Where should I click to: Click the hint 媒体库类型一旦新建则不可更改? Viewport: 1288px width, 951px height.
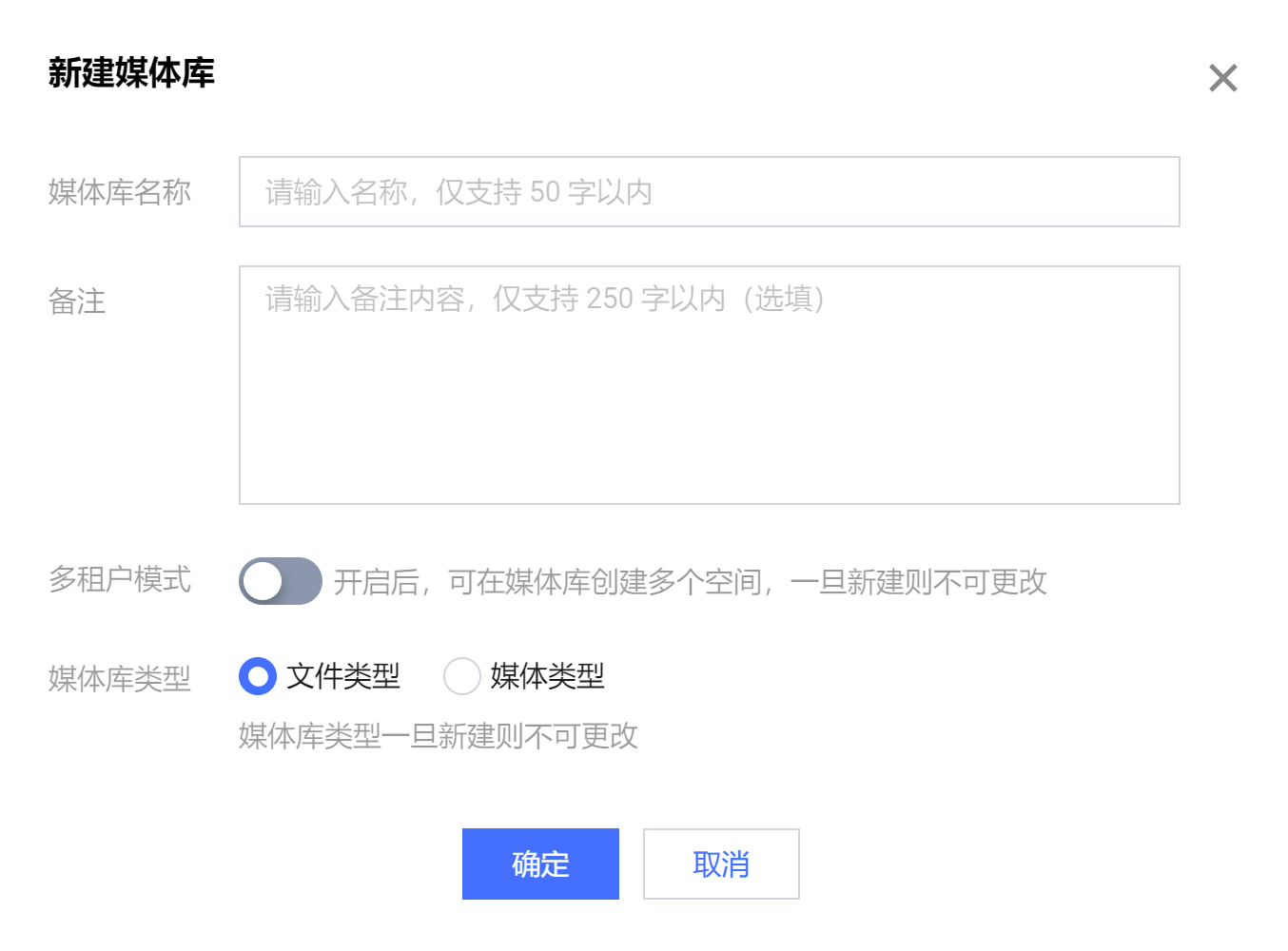438,735
